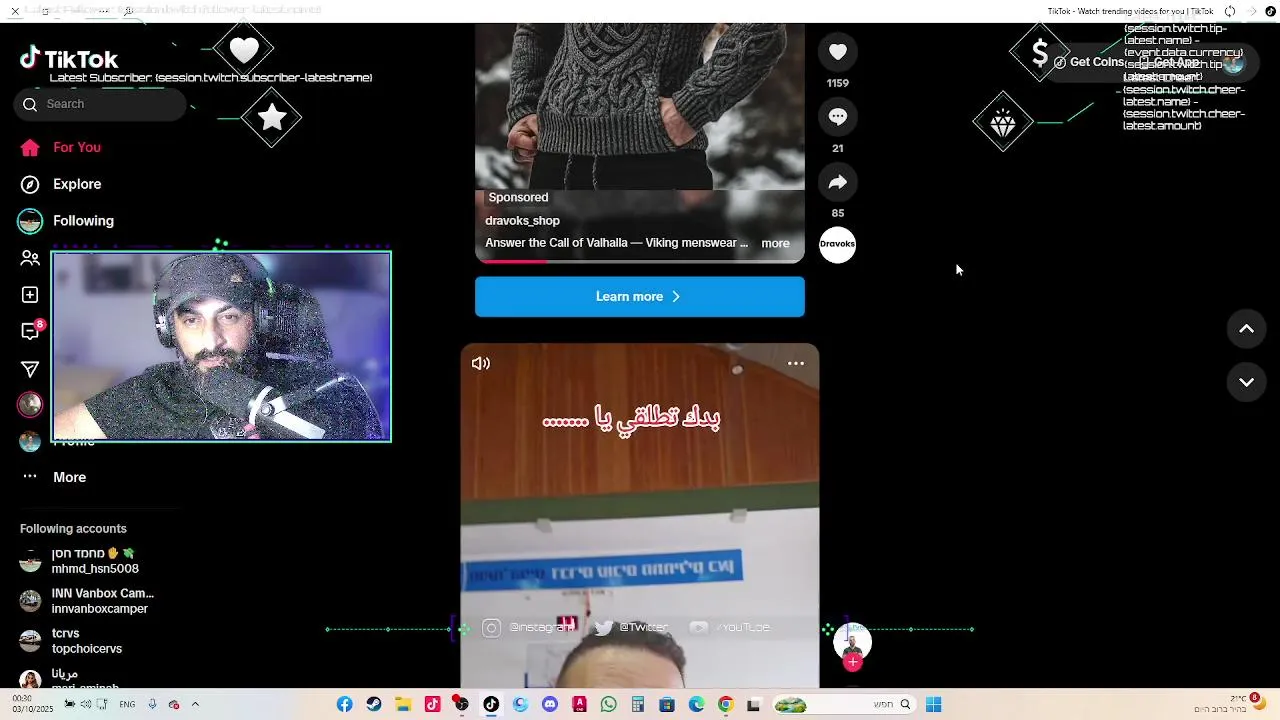Click the Get Coins button
The image size is (1280, 720).
point(1089,62)
